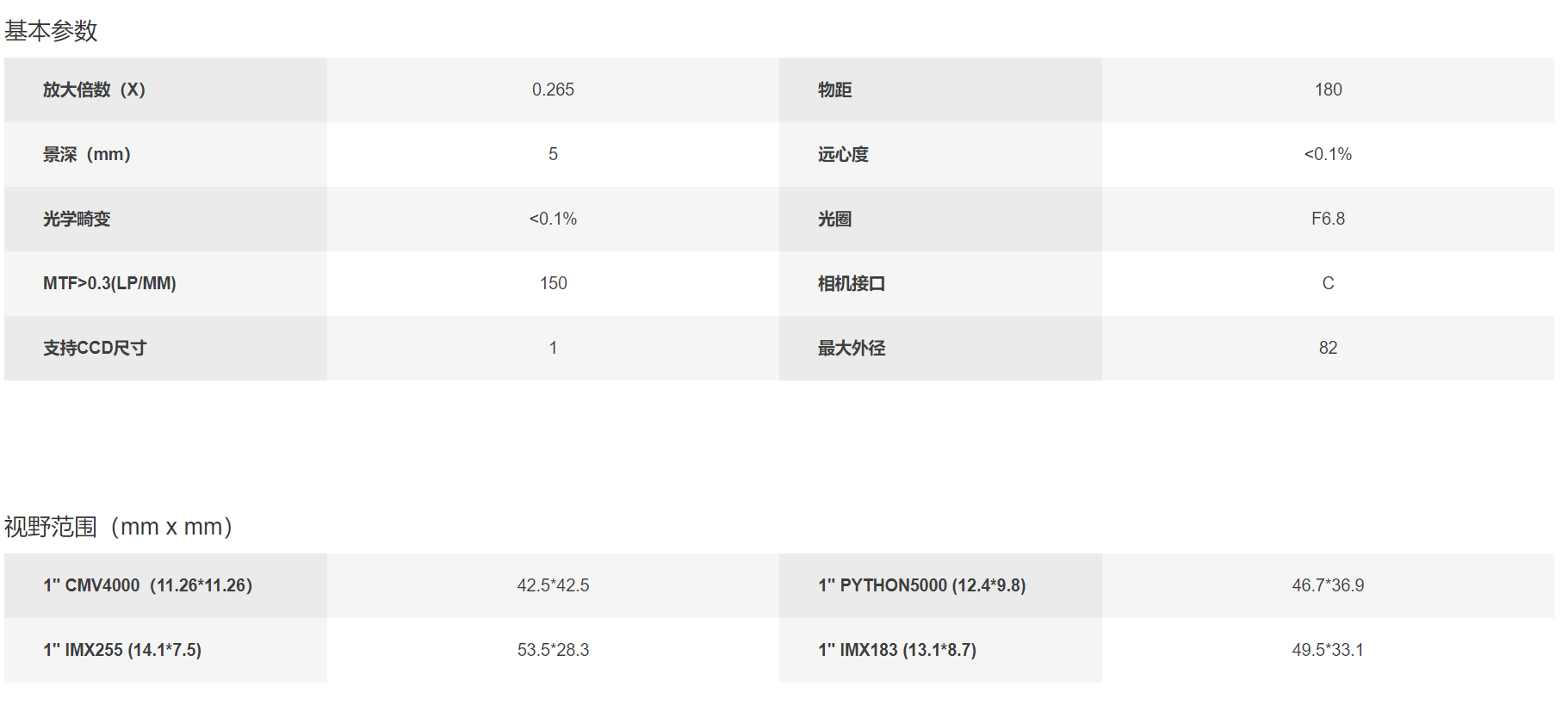Click the 远心度 label cell
This screenshot has width=1568, height=705.
(940, 154)
